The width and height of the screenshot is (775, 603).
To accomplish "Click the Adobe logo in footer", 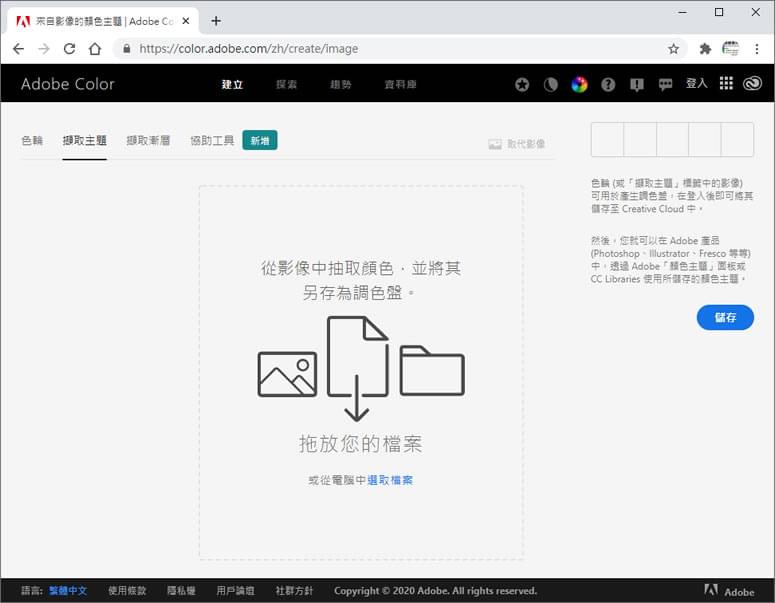I will pyautogui.click(x=729, y=591).
